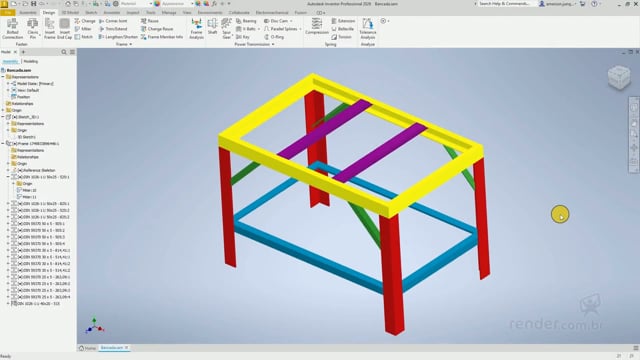Screen dimensions: 640x360
Task: Open the File menu tab
Action: click(7, 13)
